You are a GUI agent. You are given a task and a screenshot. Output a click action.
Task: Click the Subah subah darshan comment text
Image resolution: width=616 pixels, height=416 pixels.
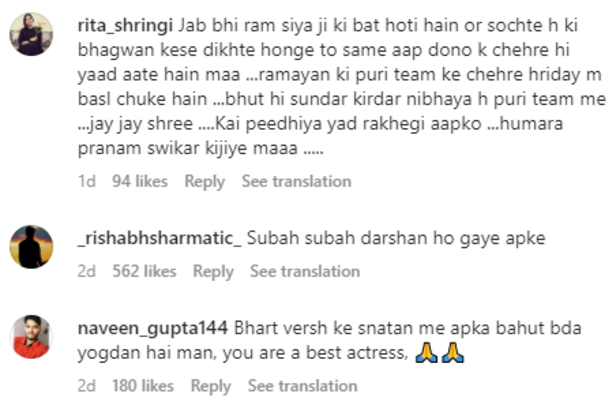pyautogui.click(x=396, y=238)
